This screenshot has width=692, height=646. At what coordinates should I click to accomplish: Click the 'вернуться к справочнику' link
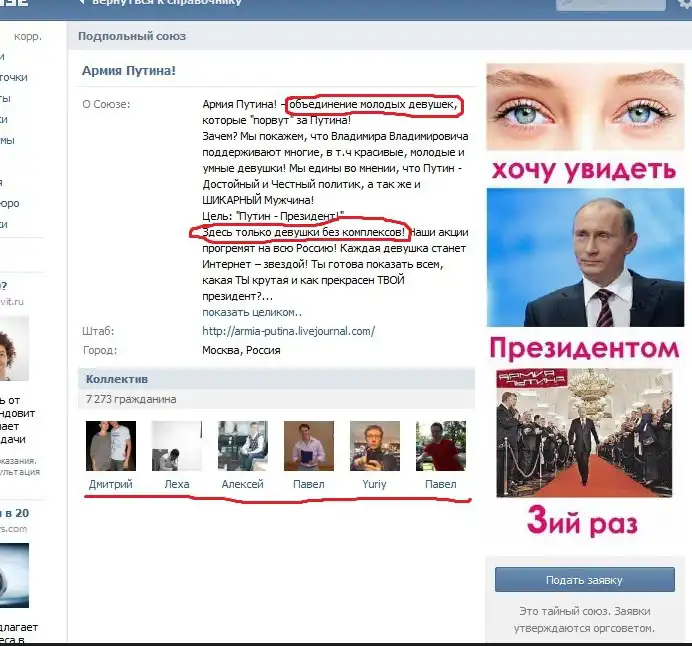[166, 3]
